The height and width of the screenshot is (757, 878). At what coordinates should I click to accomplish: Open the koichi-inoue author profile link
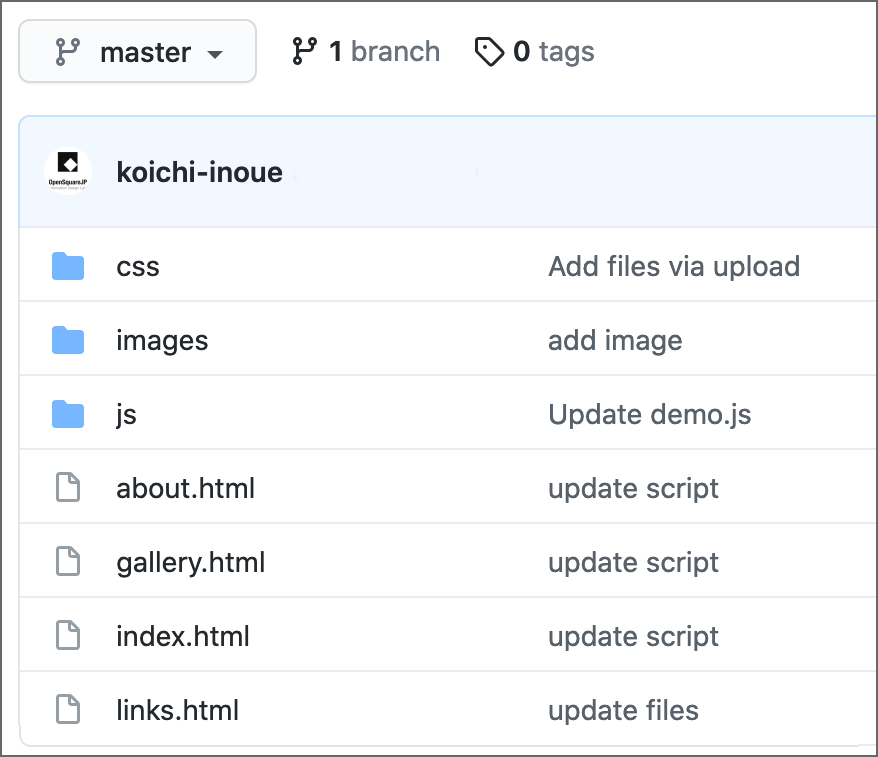pyautogui.click(x=199, y=172)
